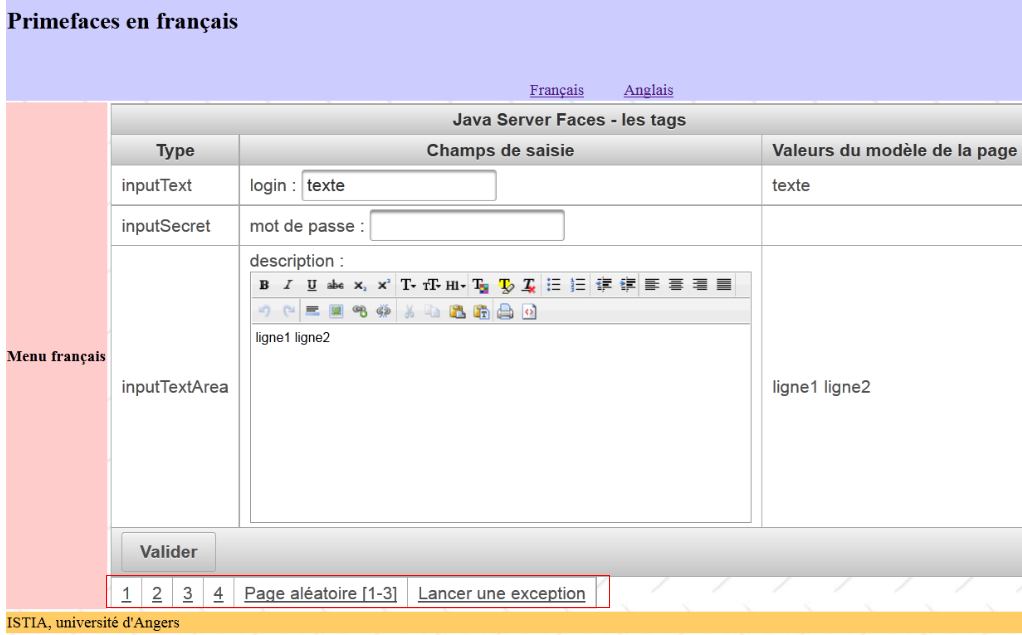Viewport: 1022px width, 635px height.
Task: Show source code view in editor
Action: tap(529, 312)
